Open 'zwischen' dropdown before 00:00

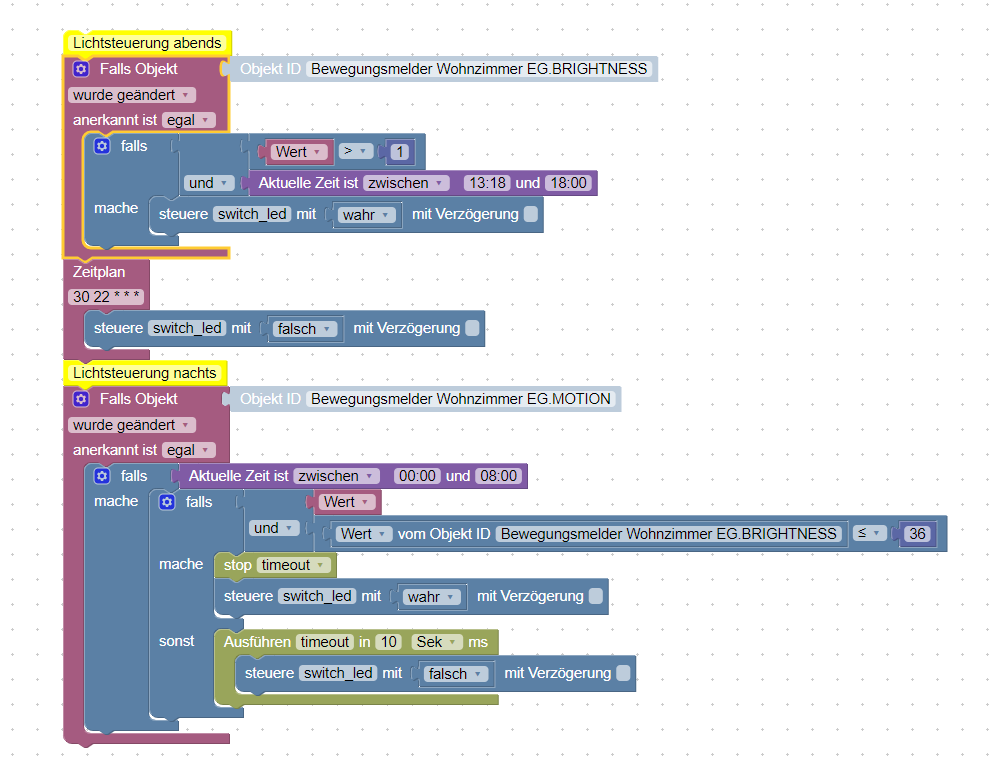(336, 476)
